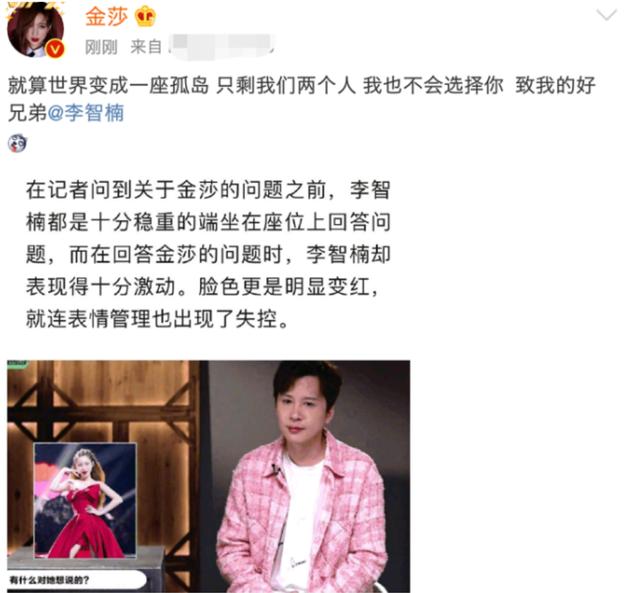Open 金莎's round profile avatar
This screenshot has width=640, height=593.
click(36, 30)
